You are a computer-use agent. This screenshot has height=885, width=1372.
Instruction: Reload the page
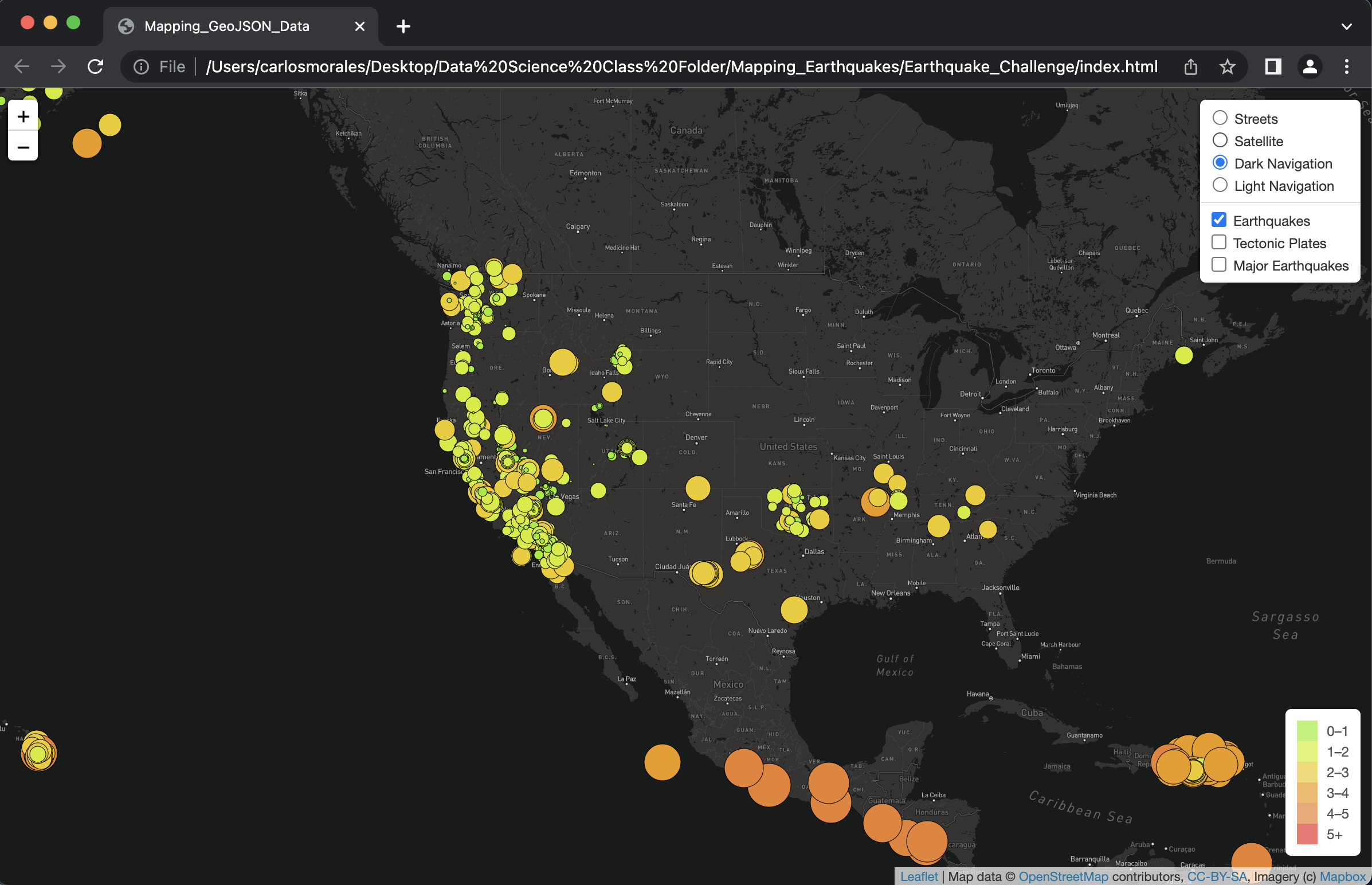point(95,66)
